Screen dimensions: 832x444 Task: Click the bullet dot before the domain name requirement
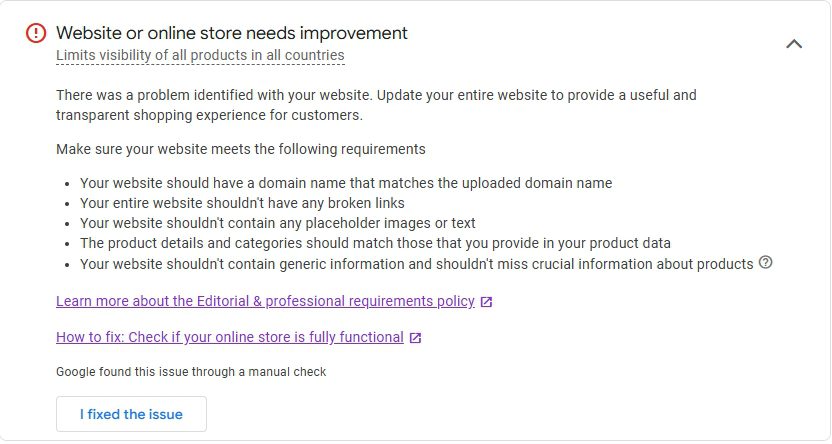pos(66,184)
